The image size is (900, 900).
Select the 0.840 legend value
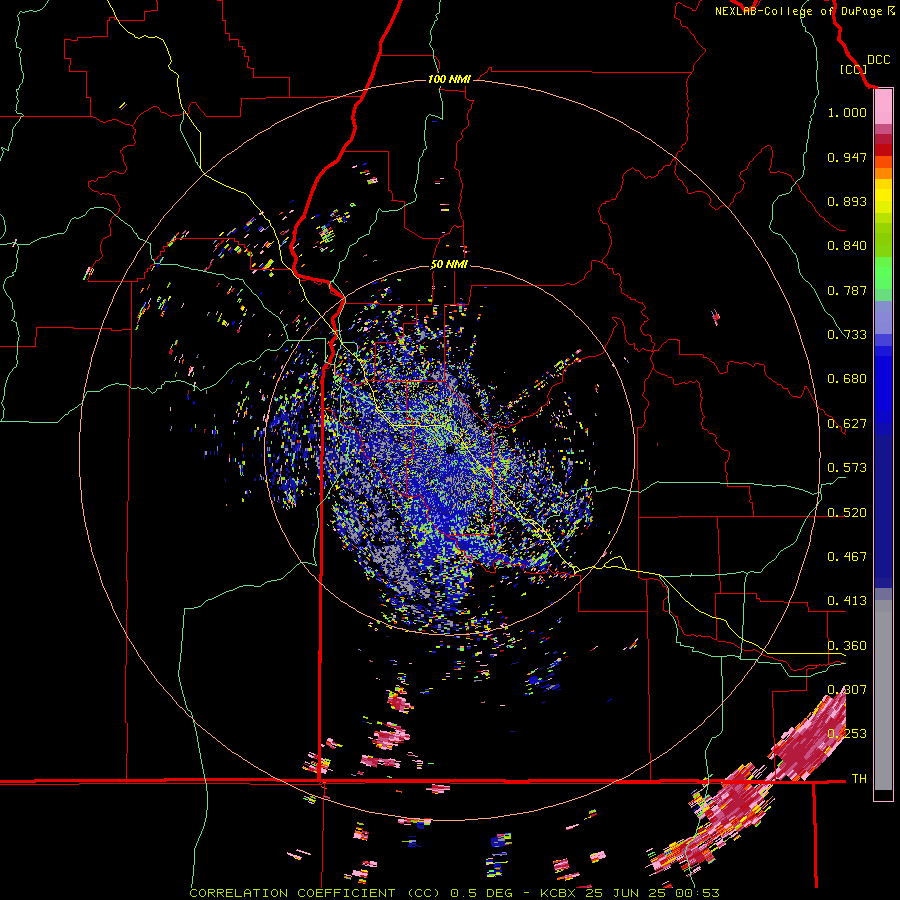pyautogui.click(x=847, y=246)
